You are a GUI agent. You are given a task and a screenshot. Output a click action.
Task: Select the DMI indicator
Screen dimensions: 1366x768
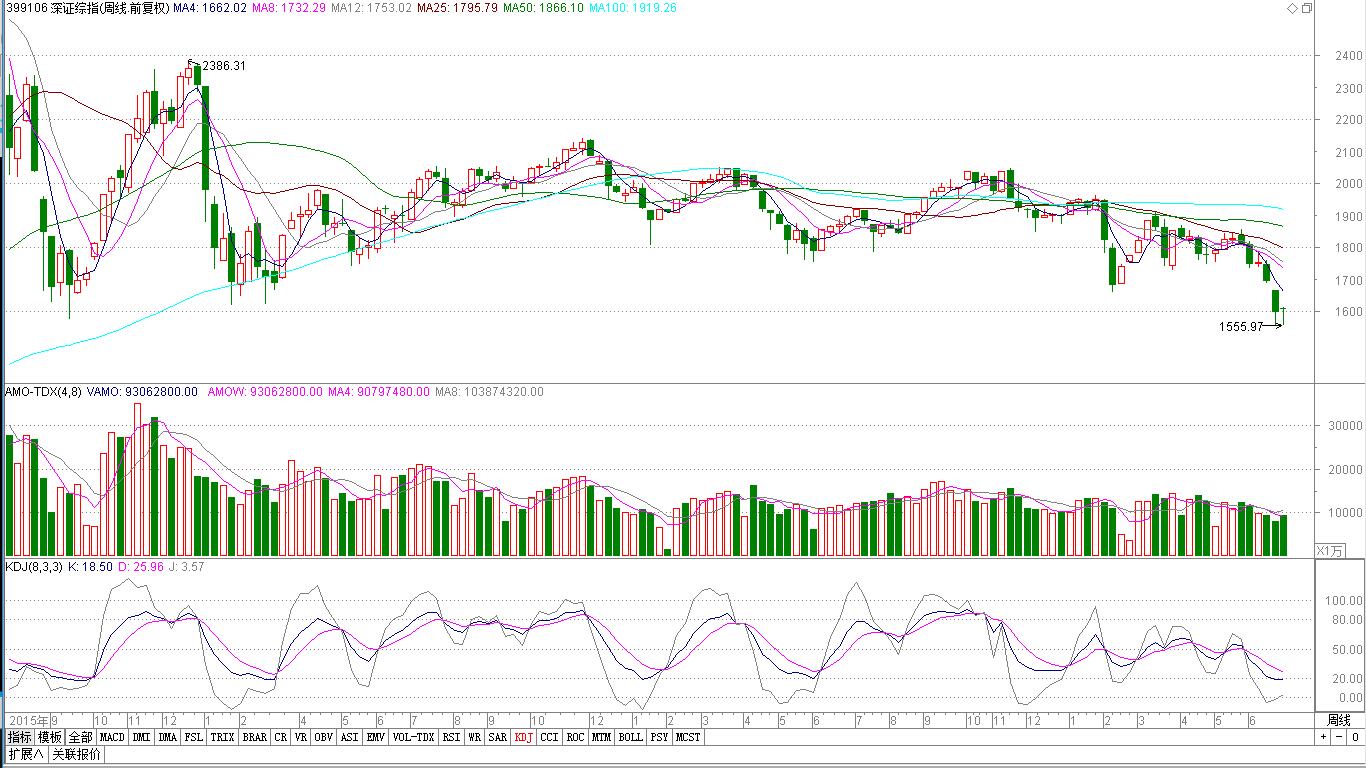point(141,737)
